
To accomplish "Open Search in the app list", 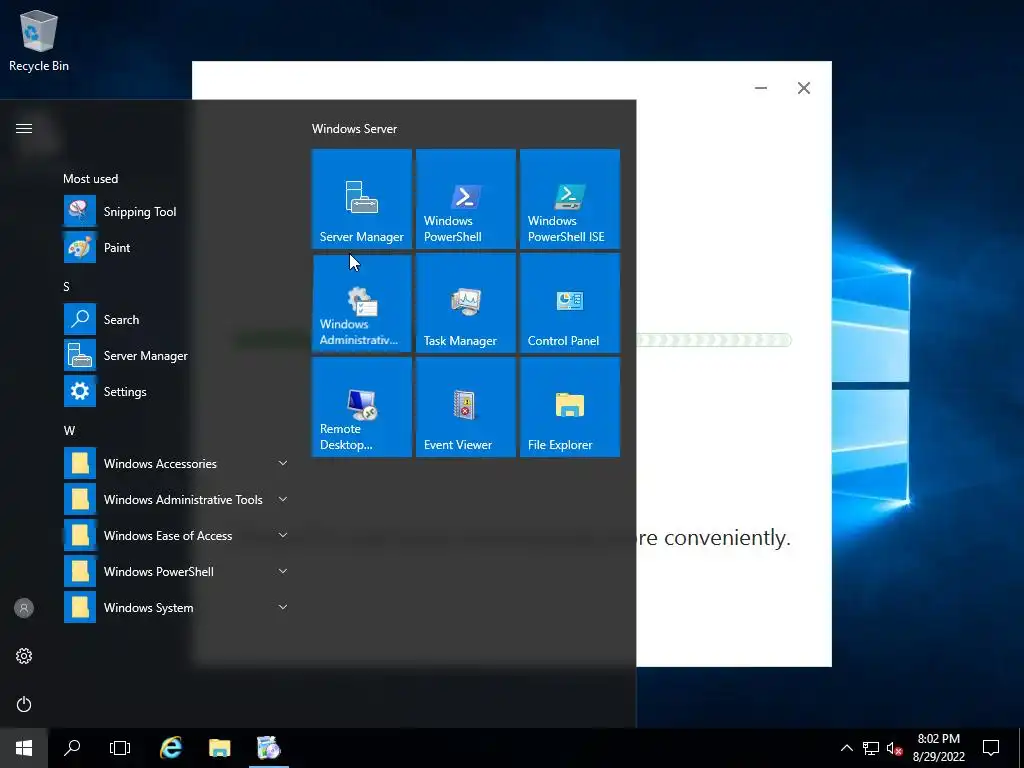I will coord(176,319).
